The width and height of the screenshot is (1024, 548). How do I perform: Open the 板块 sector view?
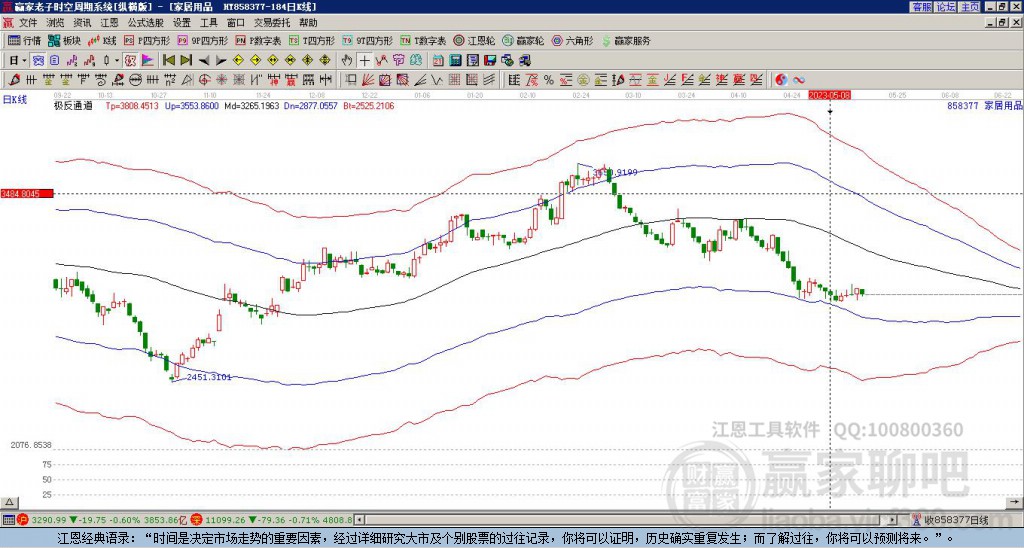coord(65,40)
